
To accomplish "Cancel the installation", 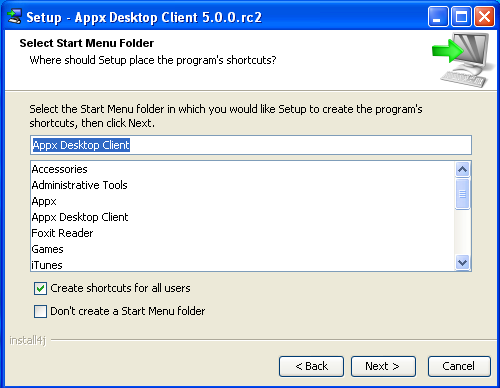I will click(459, 366).
